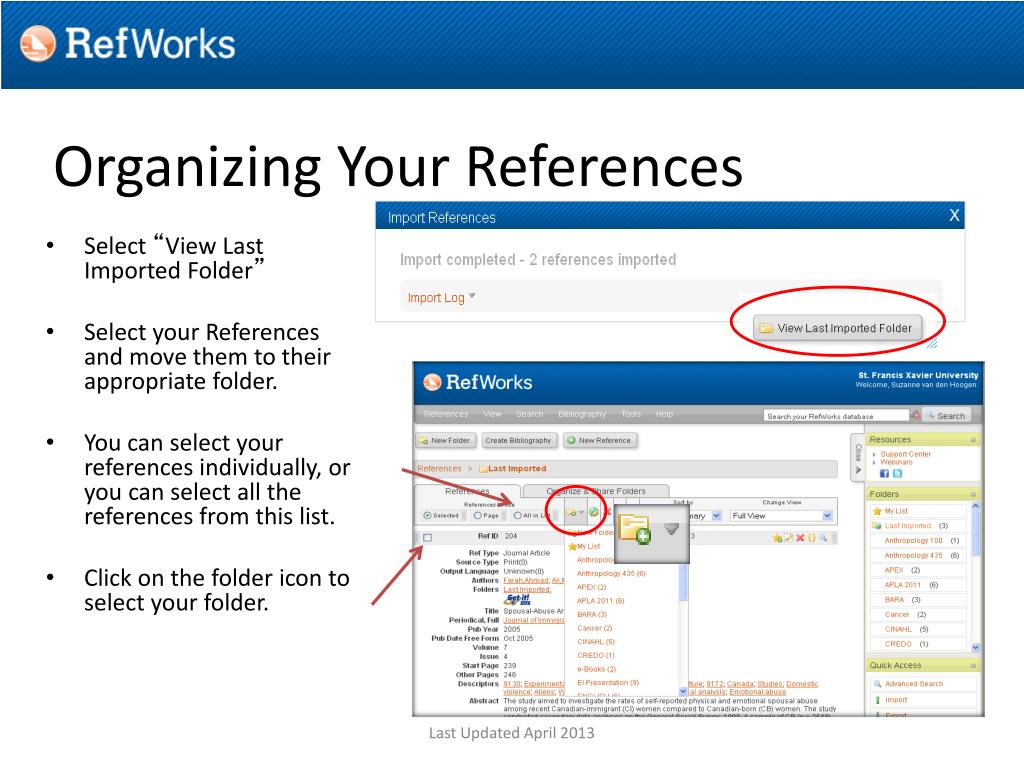Click RefWorks logo in inner screenshot header
The image size is (1024, 768).
pos(477,383)
